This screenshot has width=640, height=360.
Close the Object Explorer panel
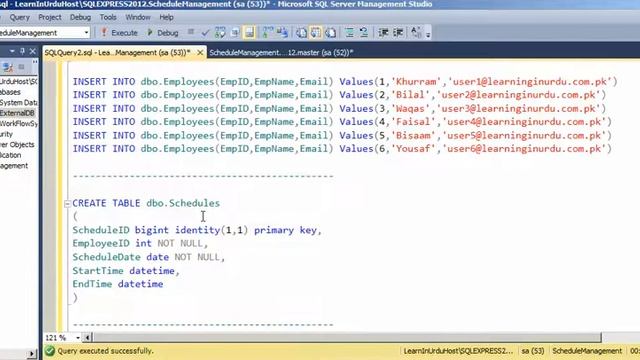point(33,51)
